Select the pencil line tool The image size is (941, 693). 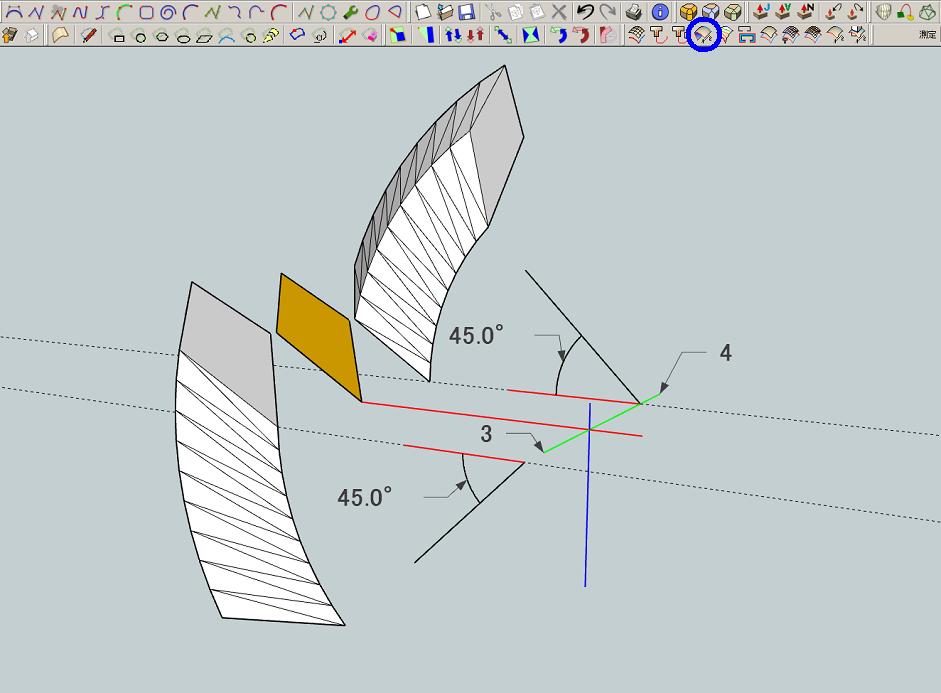point(89,35)
